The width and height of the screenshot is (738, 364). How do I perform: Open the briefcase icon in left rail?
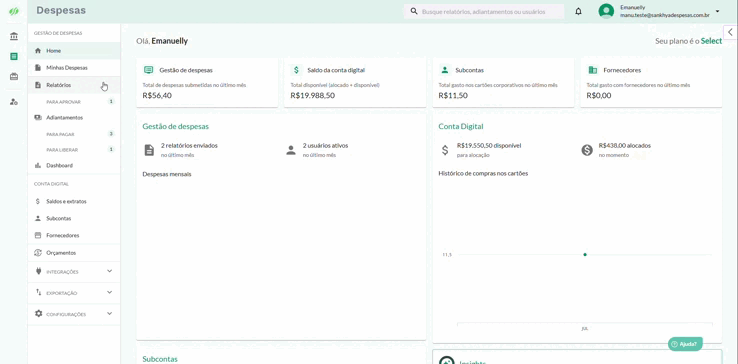(14, 76)
